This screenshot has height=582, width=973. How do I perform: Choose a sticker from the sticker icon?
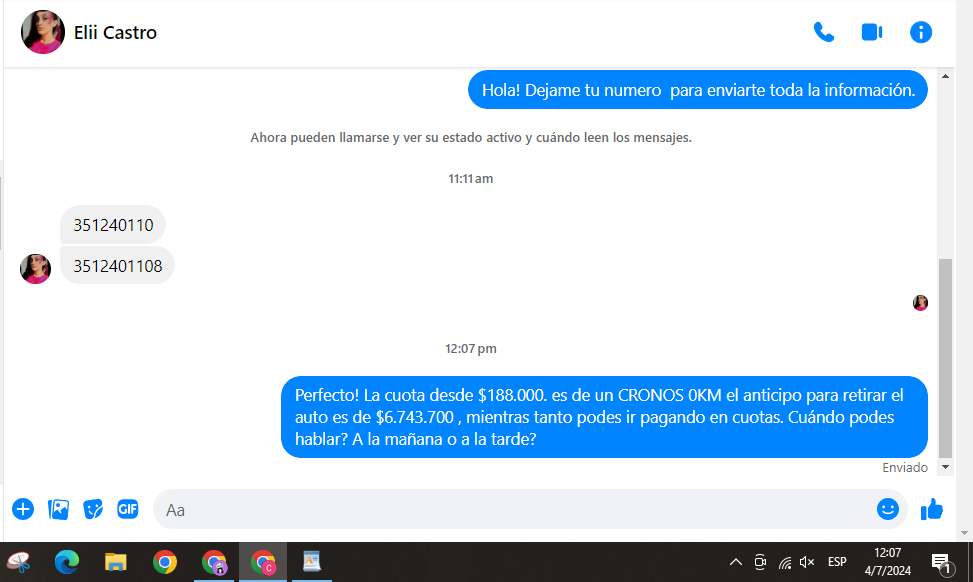93,509
